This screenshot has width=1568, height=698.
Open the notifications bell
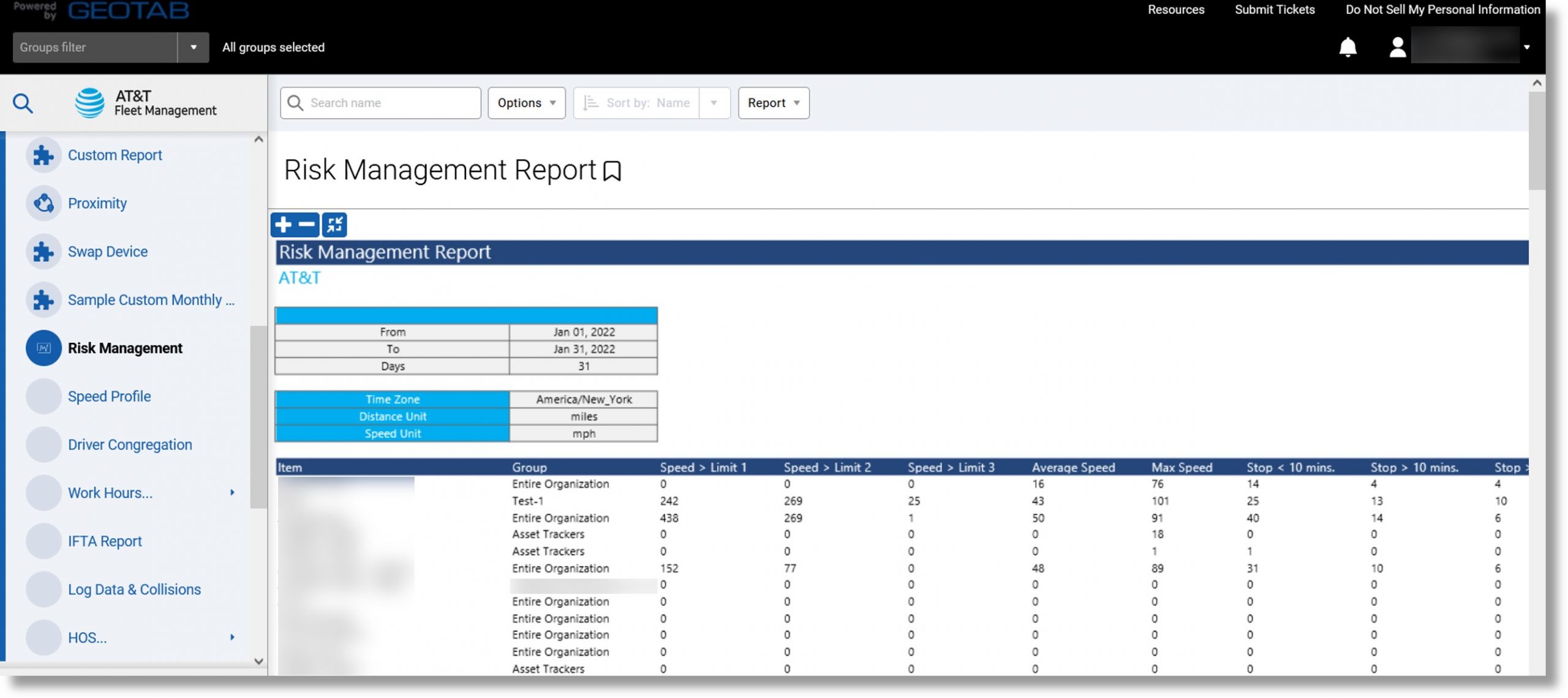[1347, 47]
